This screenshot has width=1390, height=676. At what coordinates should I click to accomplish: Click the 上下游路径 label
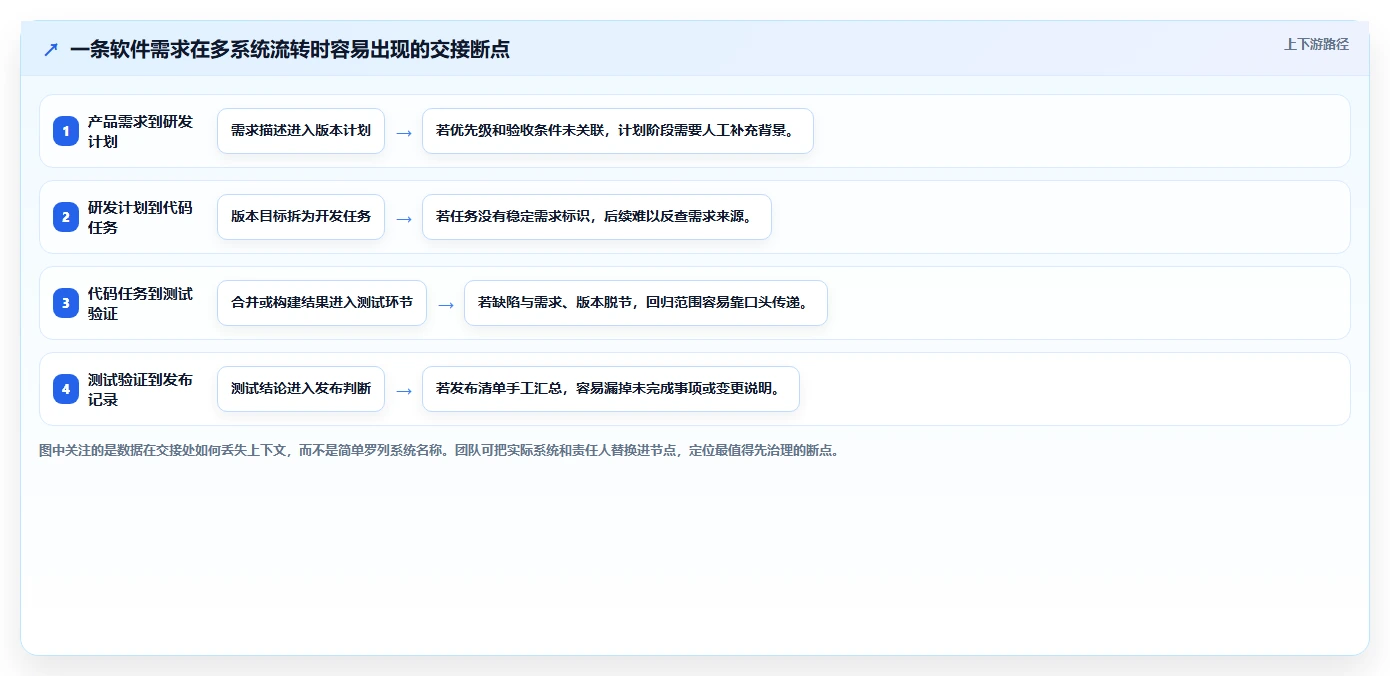[x=1316, y=44]
